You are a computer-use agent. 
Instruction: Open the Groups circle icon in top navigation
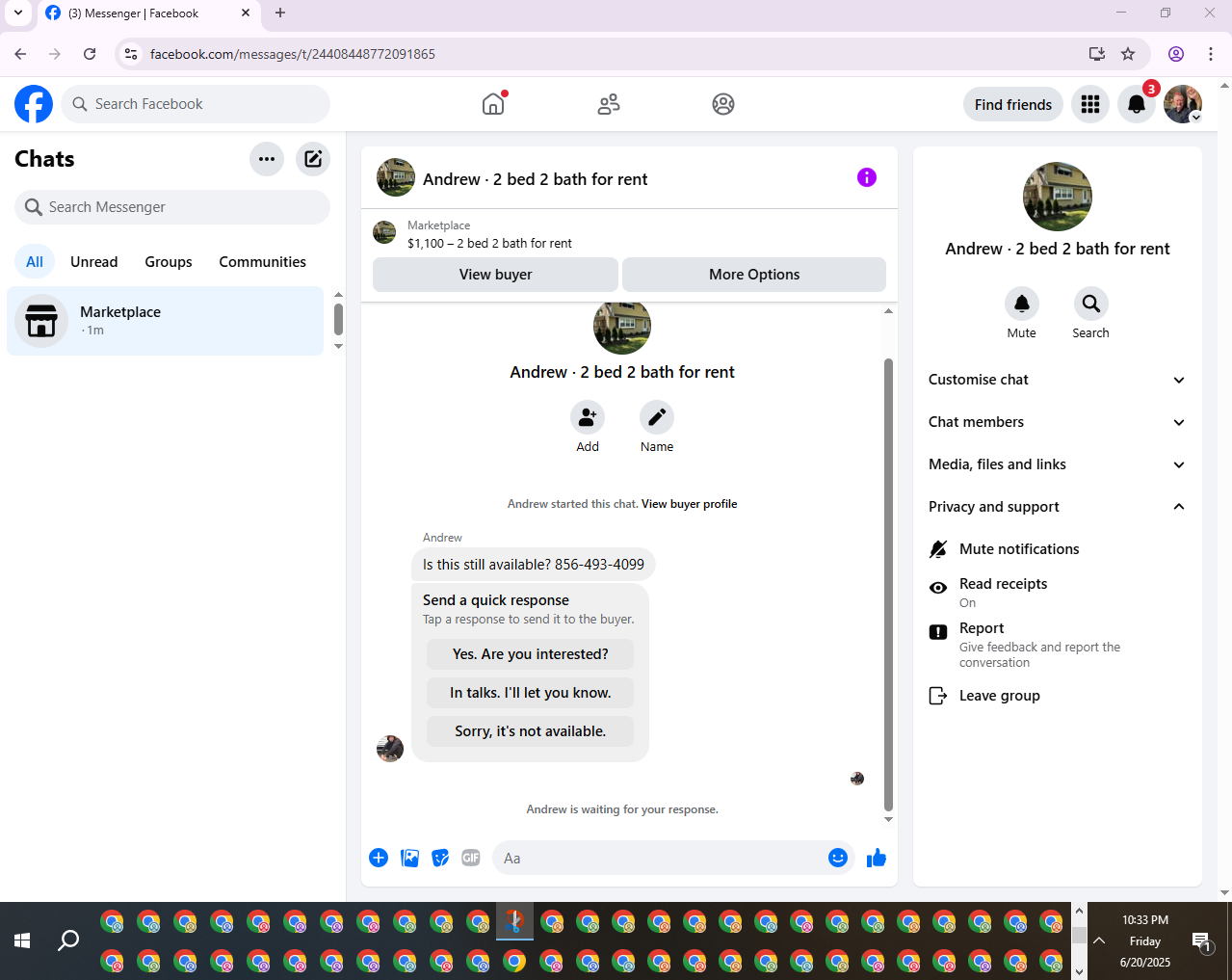click(723, 104)
